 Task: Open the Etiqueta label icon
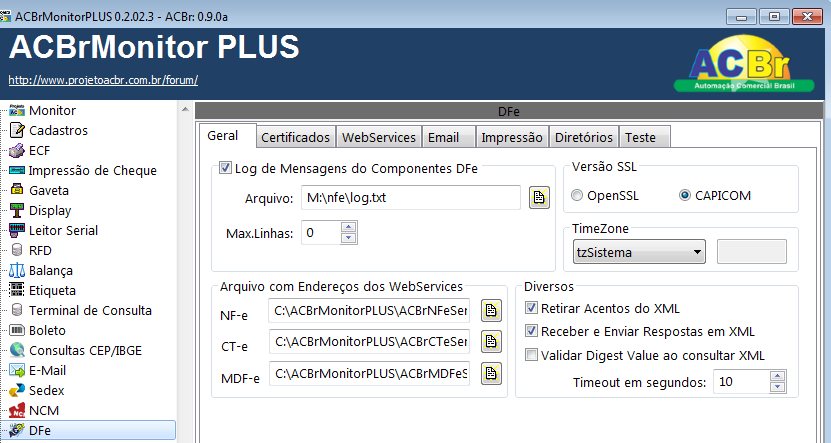pyautogui.click(x=17, y=290)
